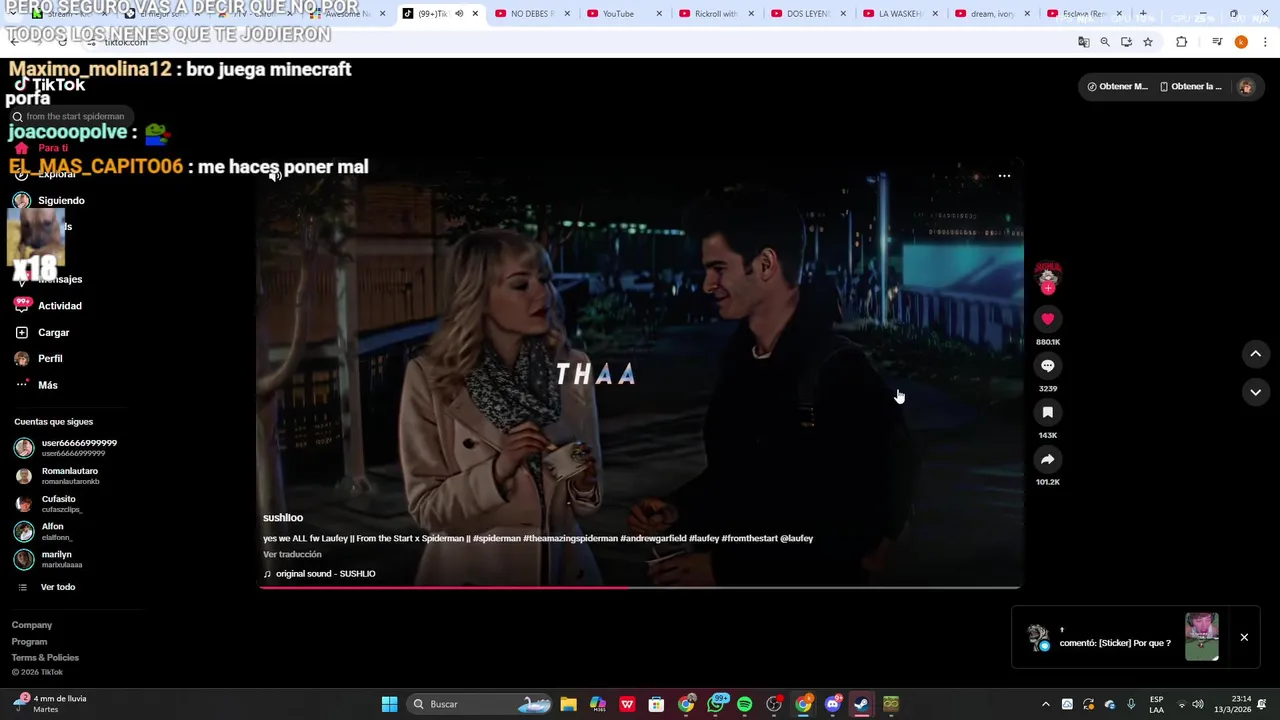Image resolution: width=1280 pixels, height=720 pixels.
Task: Click Obtener M... button at top right
Action: [x=1118, y=87]
